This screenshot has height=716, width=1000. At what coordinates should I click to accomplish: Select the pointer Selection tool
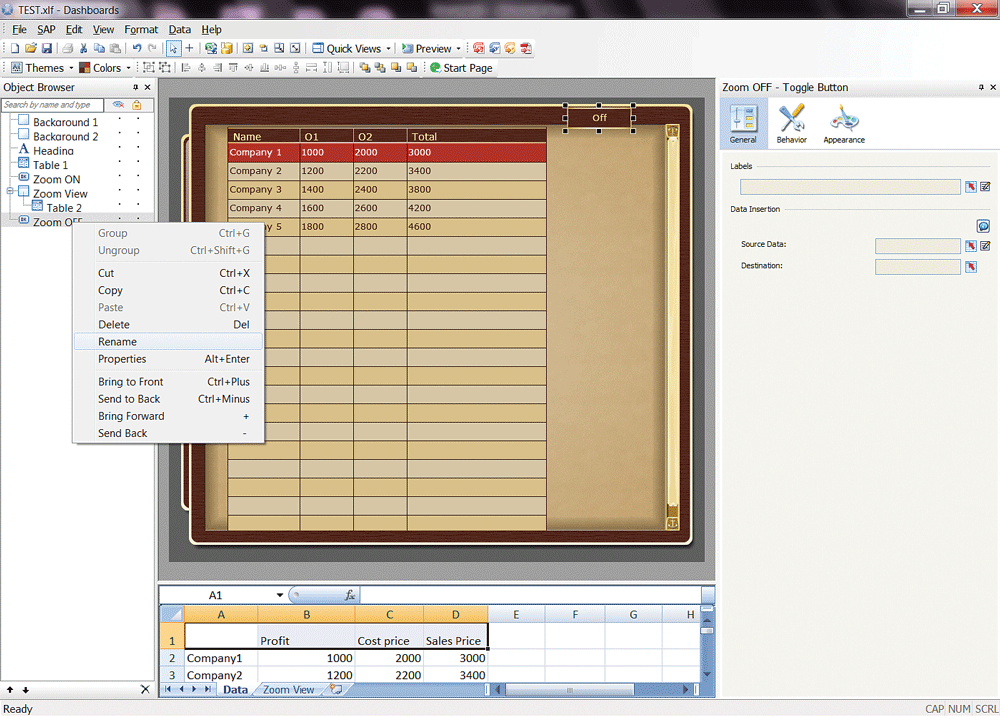pyautogui.click(x=174, y=48)
